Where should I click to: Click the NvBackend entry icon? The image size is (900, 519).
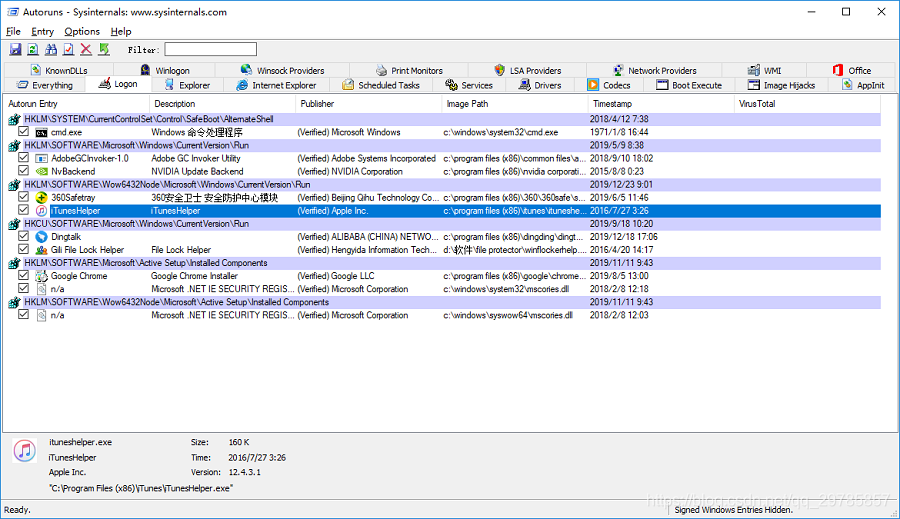pos(41,172)
